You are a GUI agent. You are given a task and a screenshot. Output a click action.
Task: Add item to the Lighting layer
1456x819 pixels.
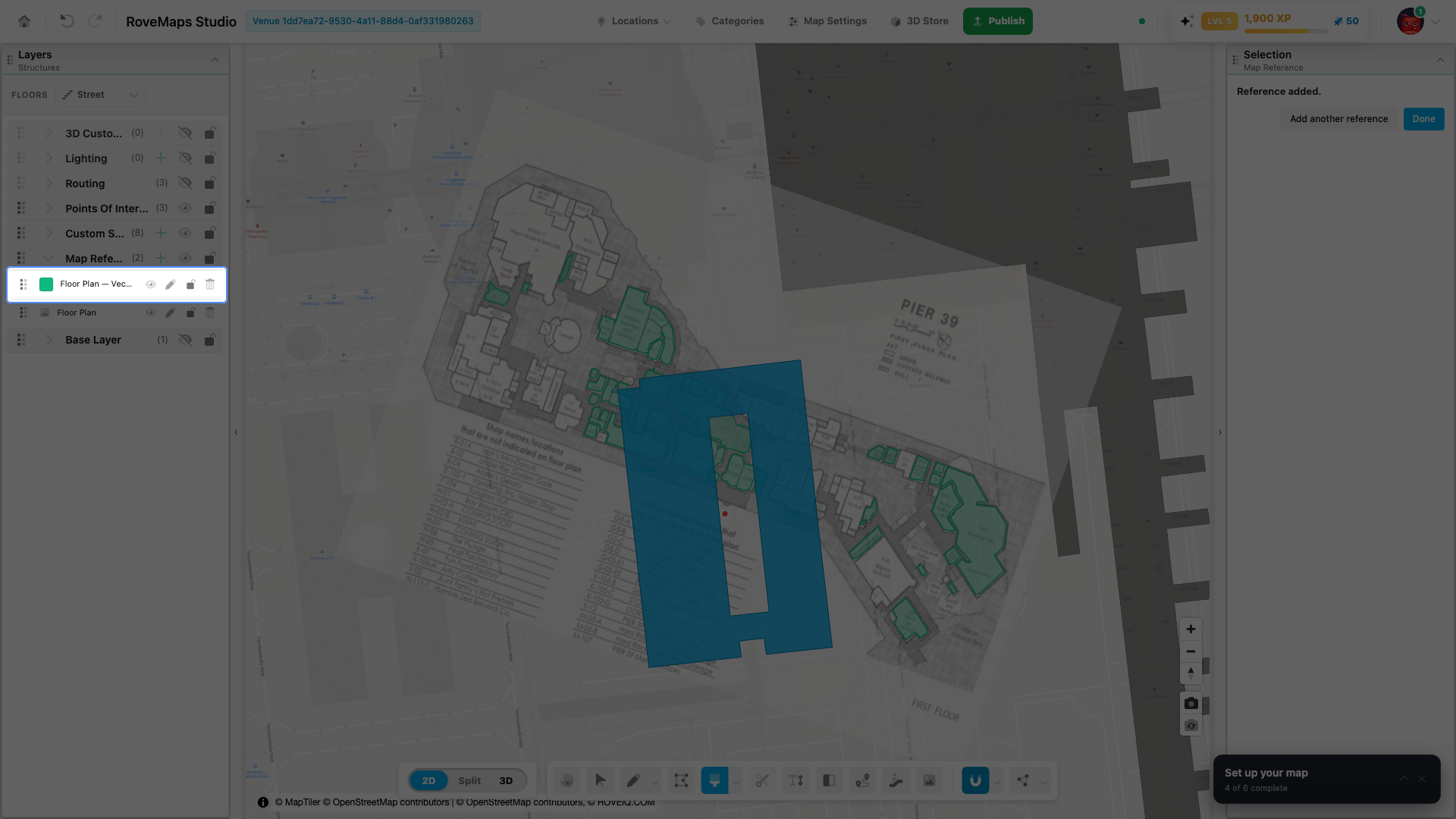point(160,158)
